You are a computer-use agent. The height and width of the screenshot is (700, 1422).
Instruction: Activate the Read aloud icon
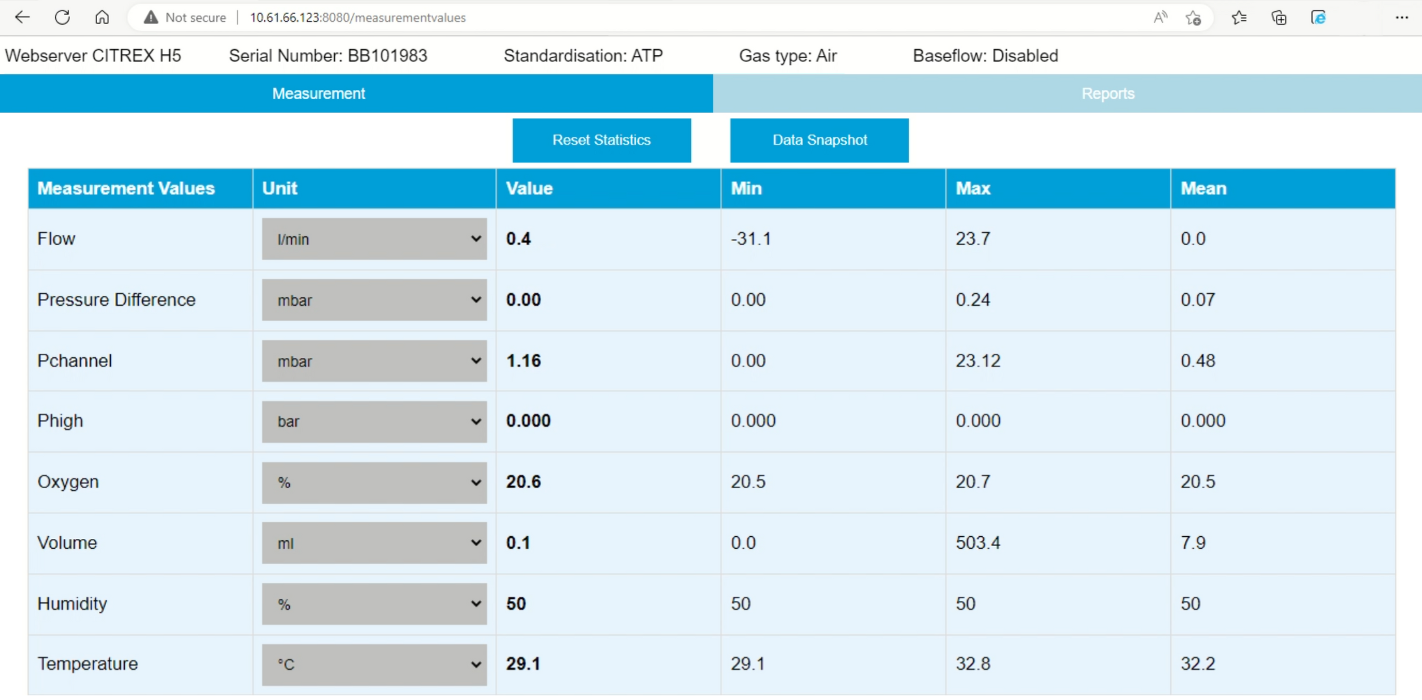pyautogui.click(x=1161, y=17)
